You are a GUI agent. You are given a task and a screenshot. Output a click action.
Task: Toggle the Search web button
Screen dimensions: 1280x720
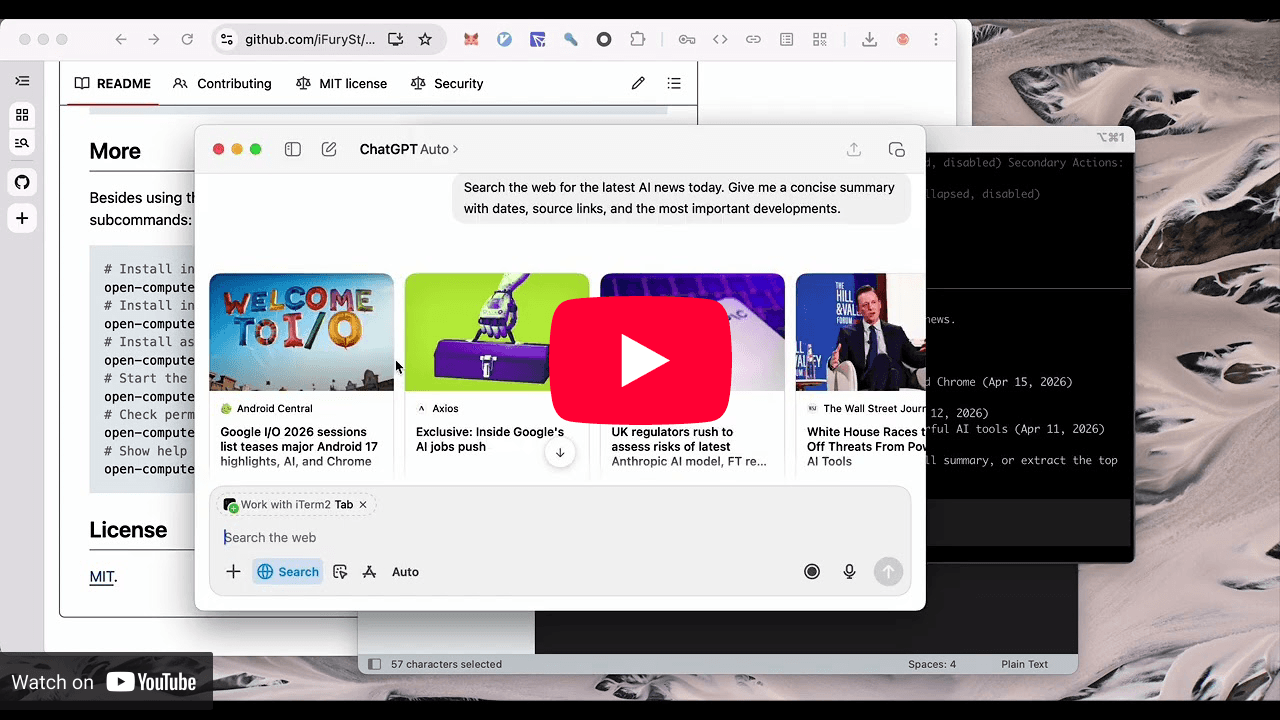click(288, 572)
